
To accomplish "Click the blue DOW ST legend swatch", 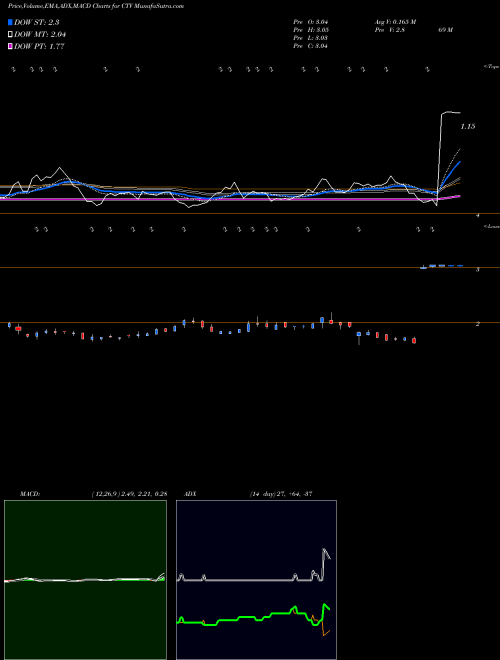I will tap(10, 22).
